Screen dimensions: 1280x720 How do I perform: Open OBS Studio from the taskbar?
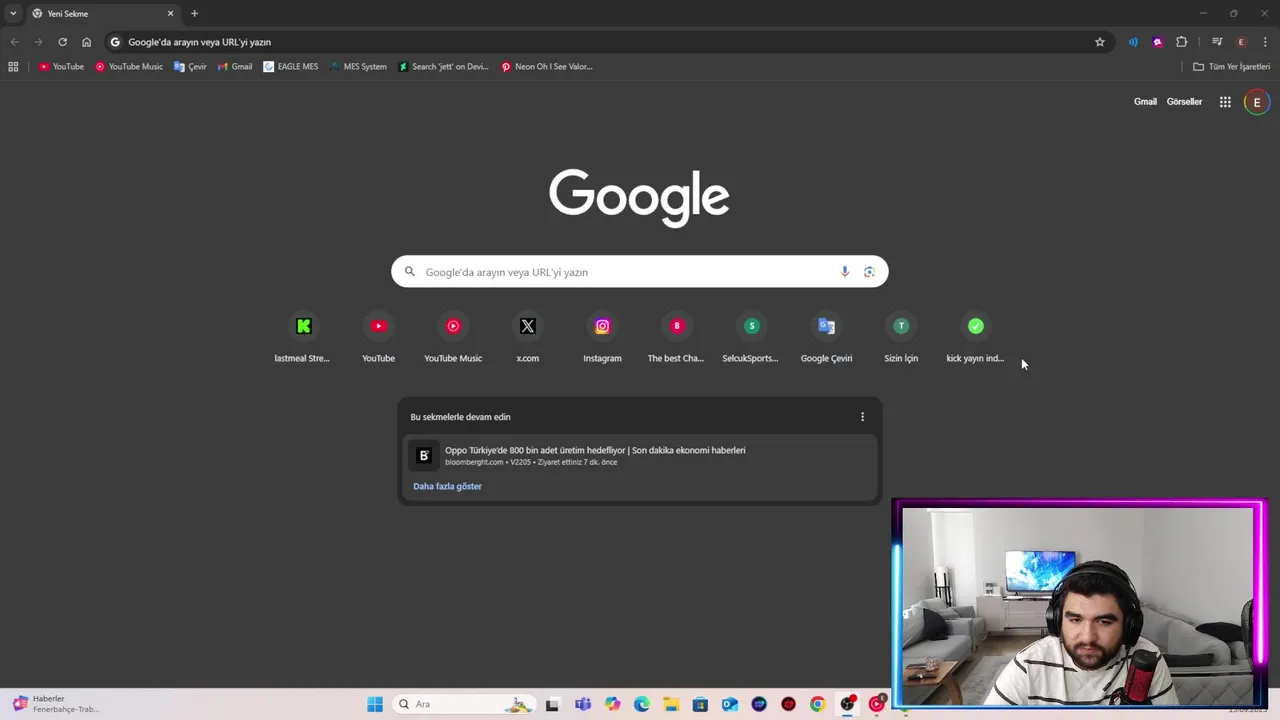click(847, 704)
